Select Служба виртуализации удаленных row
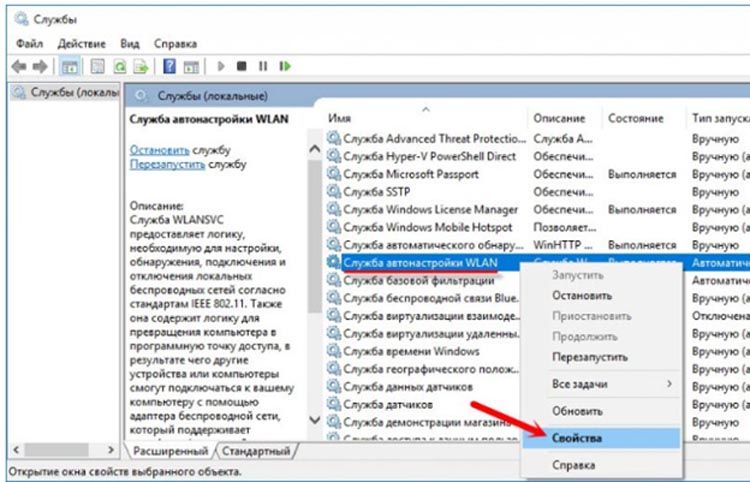Screen dimensions: 750x482 pyautogui.click(x=431, y=333)
